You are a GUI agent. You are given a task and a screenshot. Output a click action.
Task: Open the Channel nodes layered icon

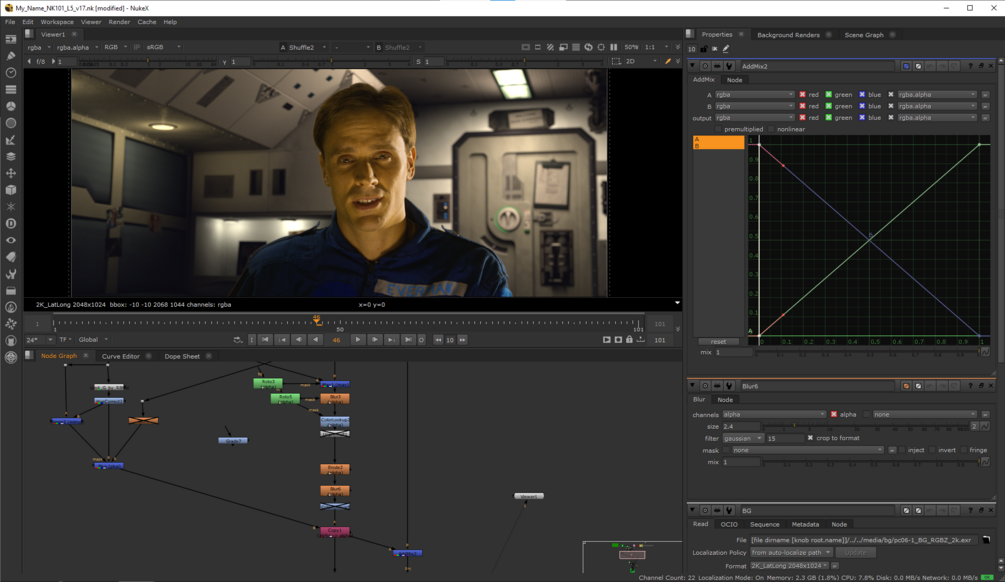(11, 89)
